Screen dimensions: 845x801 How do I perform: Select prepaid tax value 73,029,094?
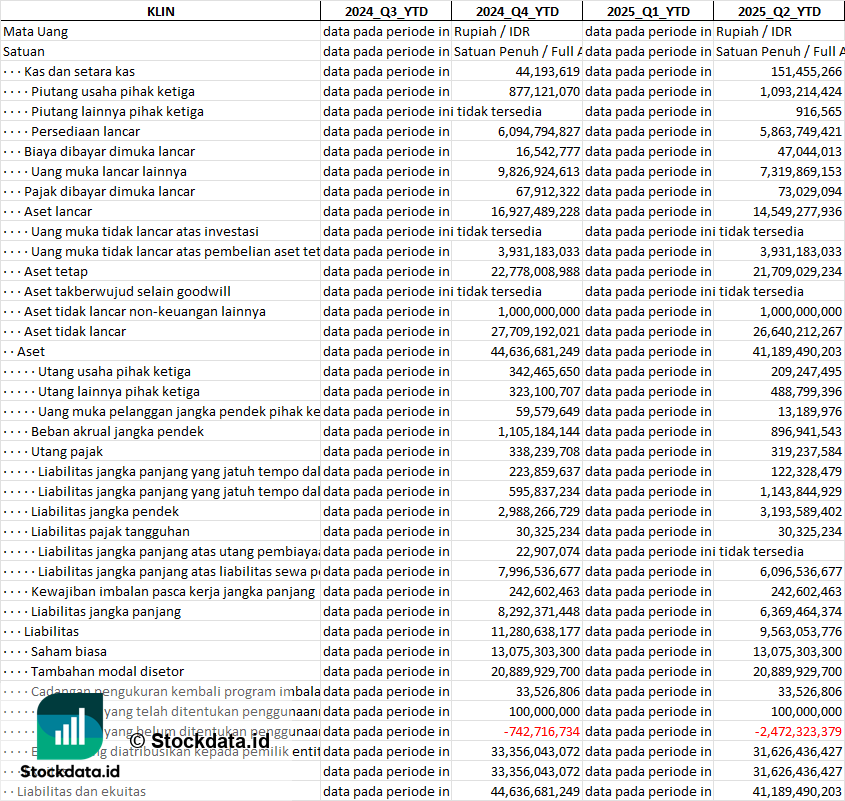point(810,191)
